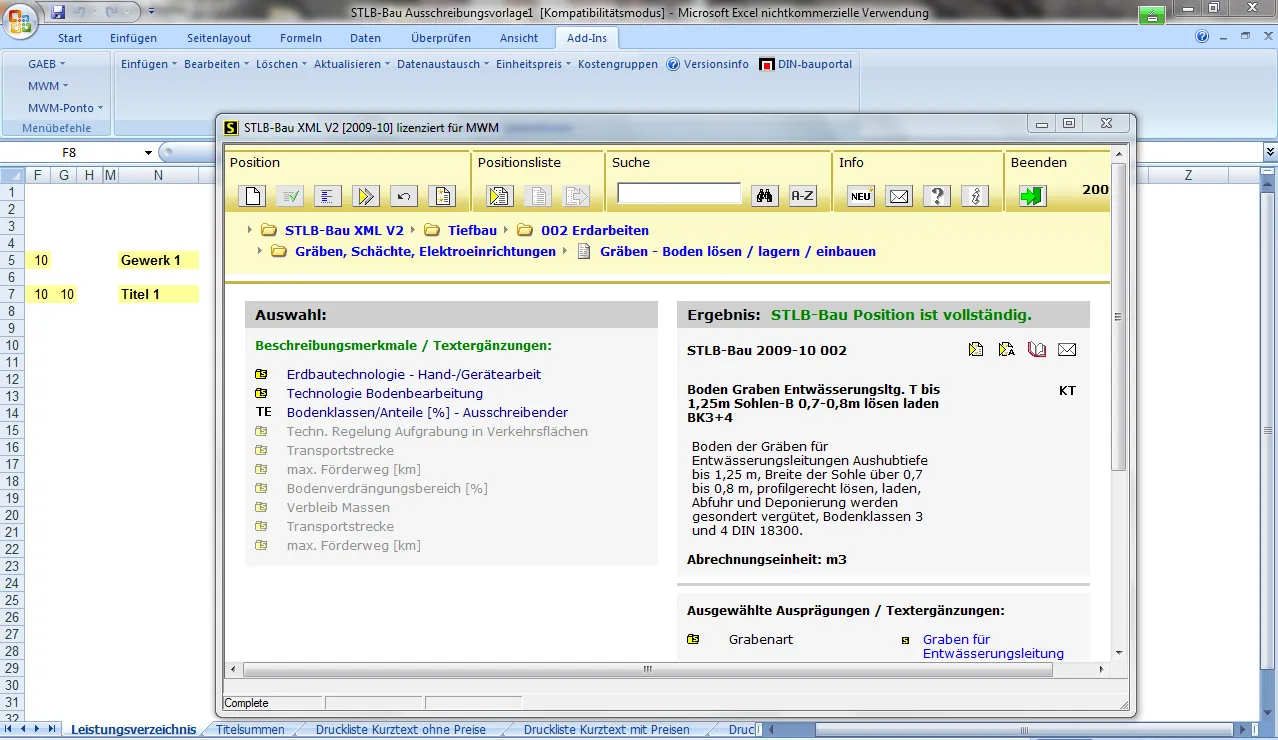
Task: Open the MWM-Ponto dropdown menu
Action: point(65,108)
